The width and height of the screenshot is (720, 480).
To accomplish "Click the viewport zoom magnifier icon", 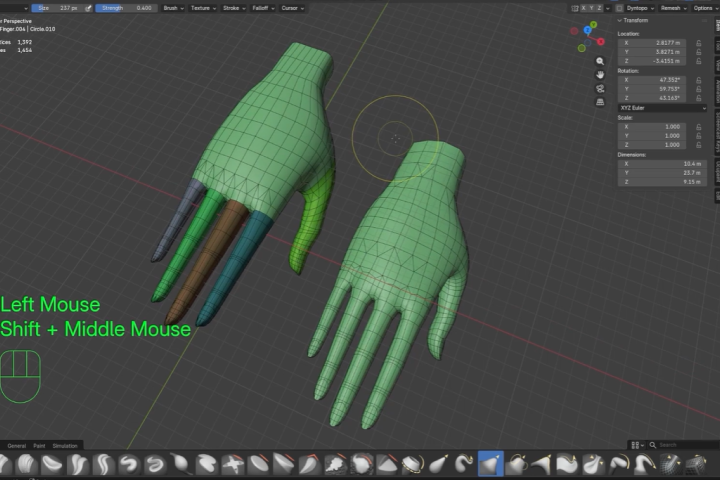I will click(600, 61).
